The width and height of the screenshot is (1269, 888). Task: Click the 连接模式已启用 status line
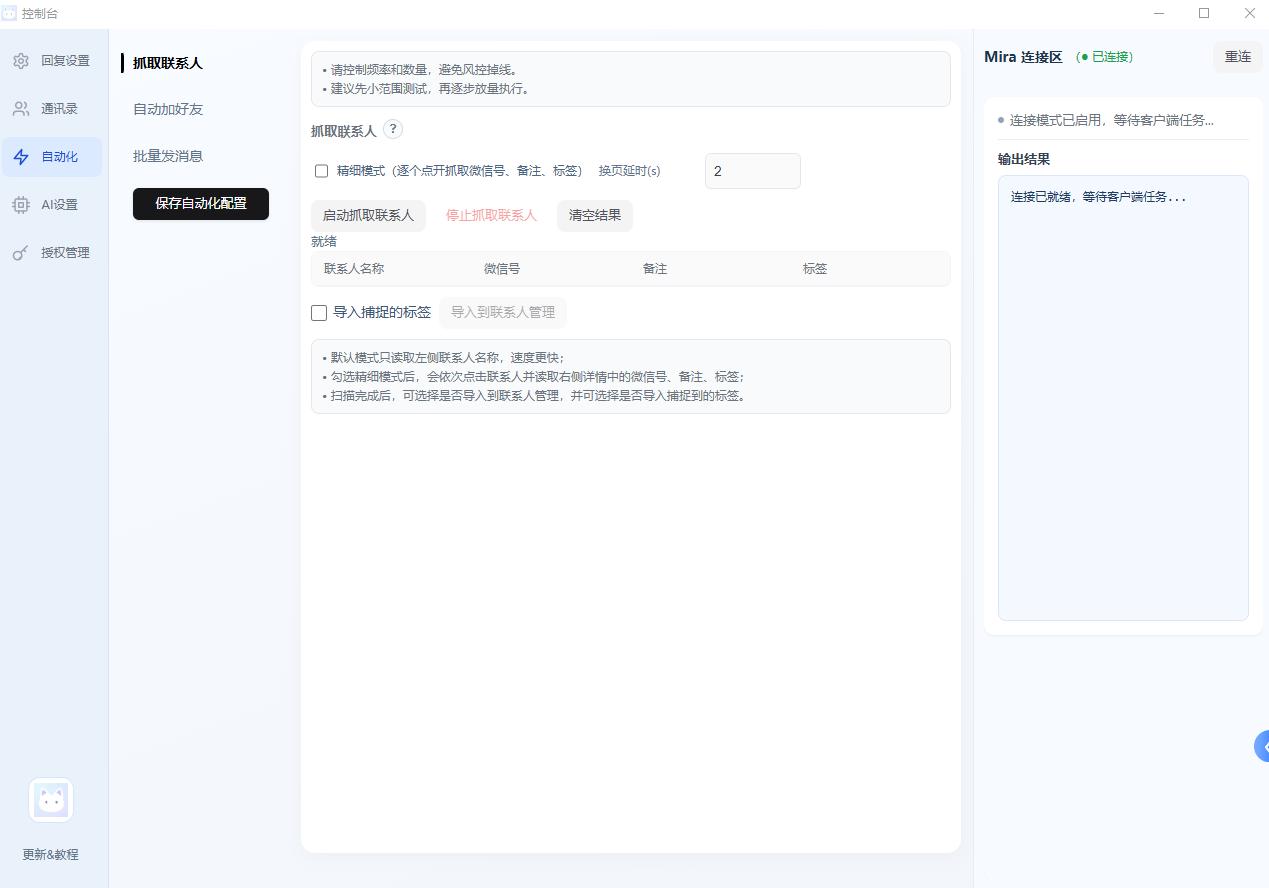click(x=1106, y=120)
